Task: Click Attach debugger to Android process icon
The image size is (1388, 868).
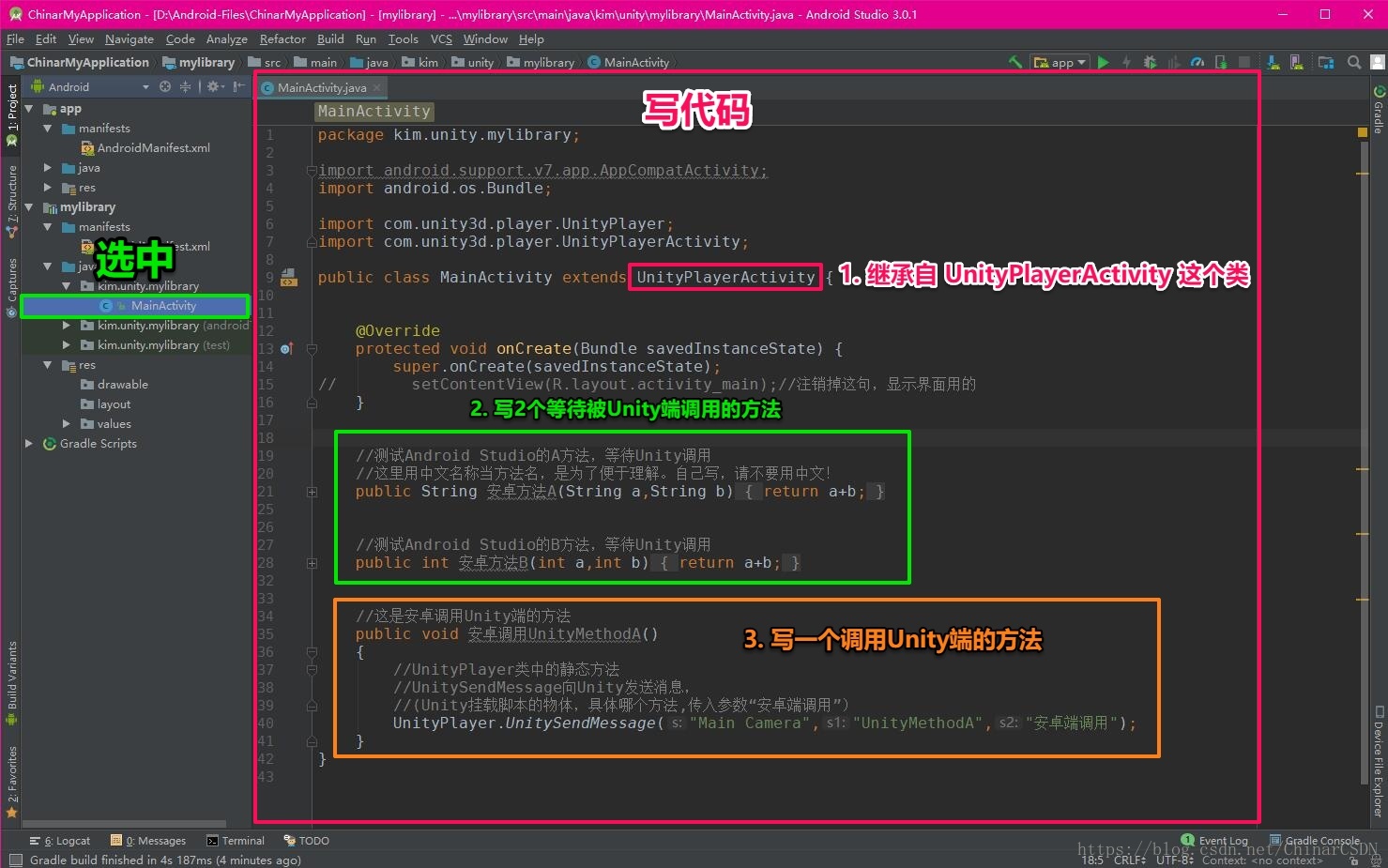Action: click(x=1221, y=62)
